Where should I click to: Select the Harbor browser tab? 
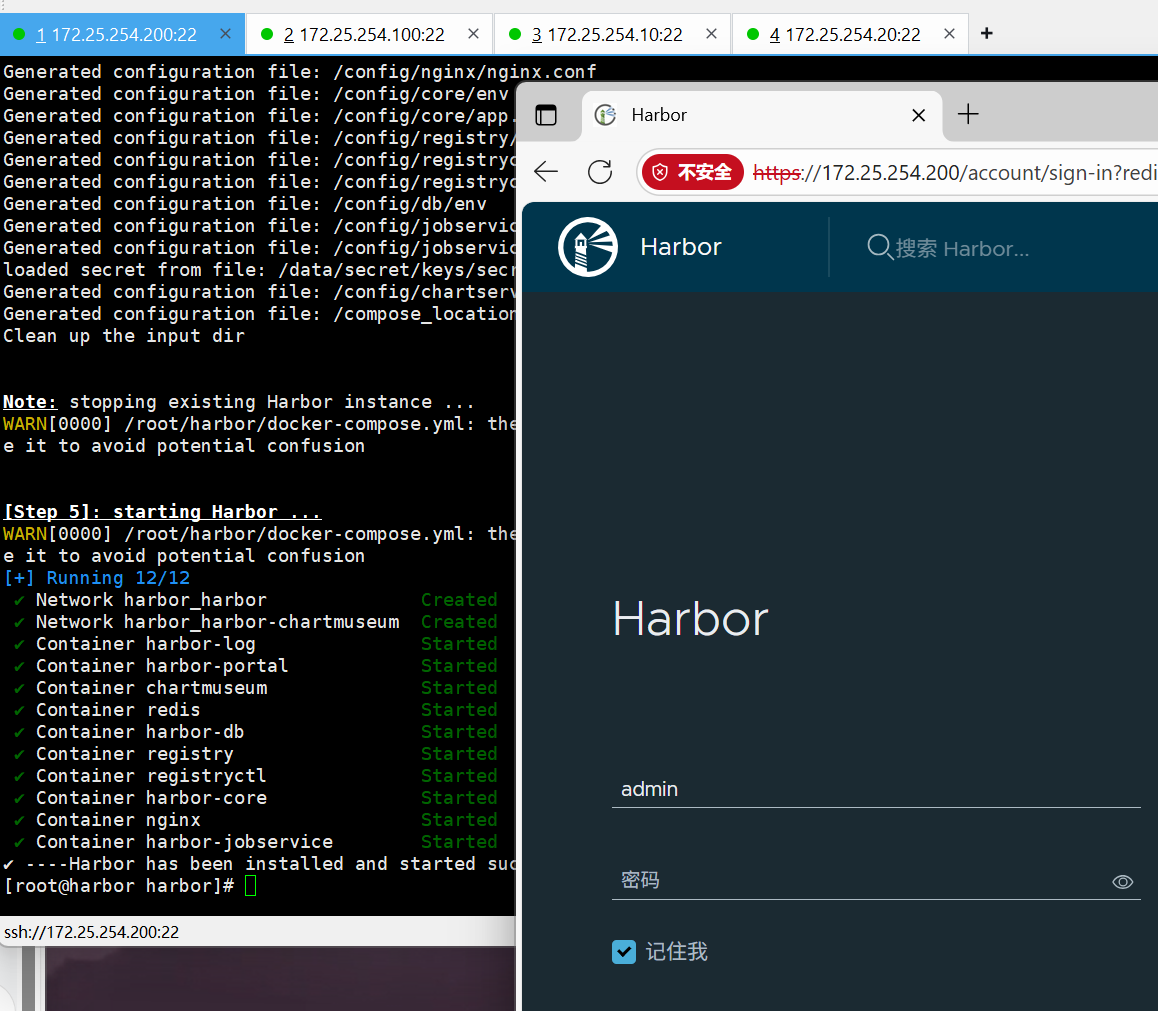pyautogui.click(x=761, y=115)
